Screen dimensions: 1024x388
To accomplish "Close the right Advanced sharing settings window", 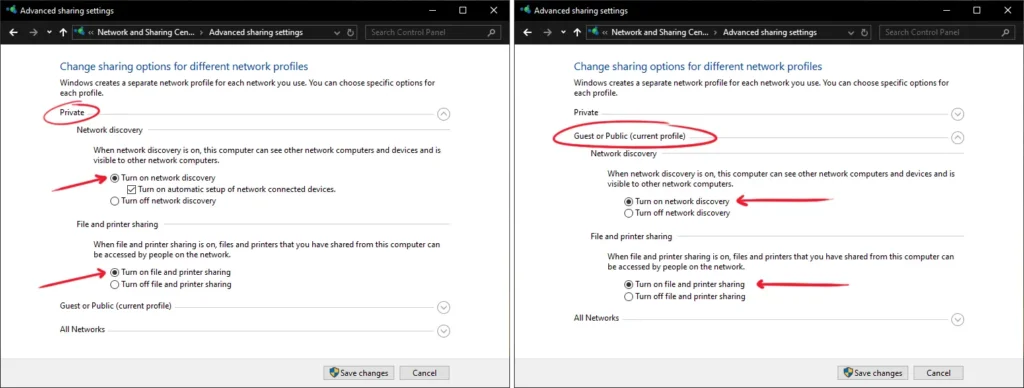I will 1007,10.
